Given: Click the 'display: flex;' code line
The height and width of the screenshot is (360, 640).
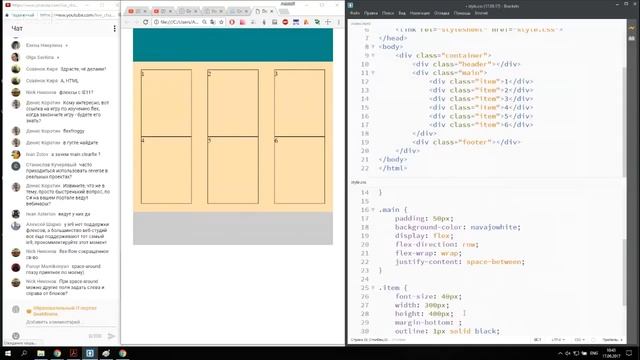Looking at the screenshot, I should pos(424,236).
